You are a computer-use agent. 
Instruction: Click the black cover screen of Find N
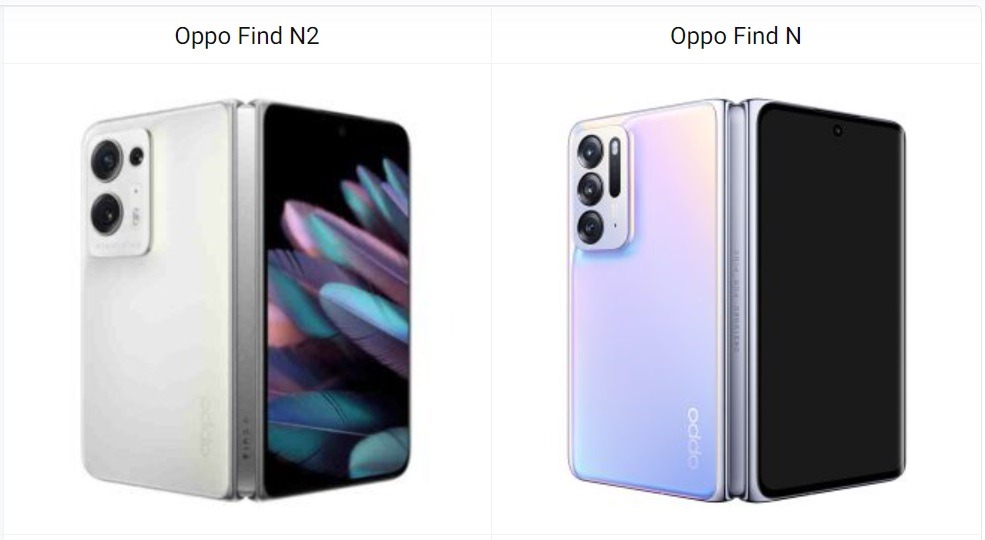click(x=830, y=300)
